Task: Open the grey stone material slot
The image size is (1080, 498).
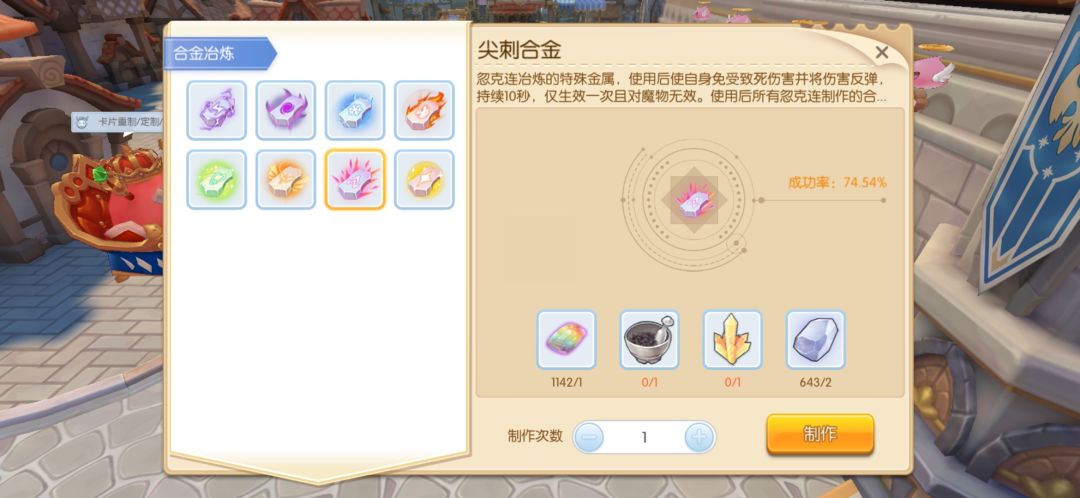Action: (x=816, y=340)
